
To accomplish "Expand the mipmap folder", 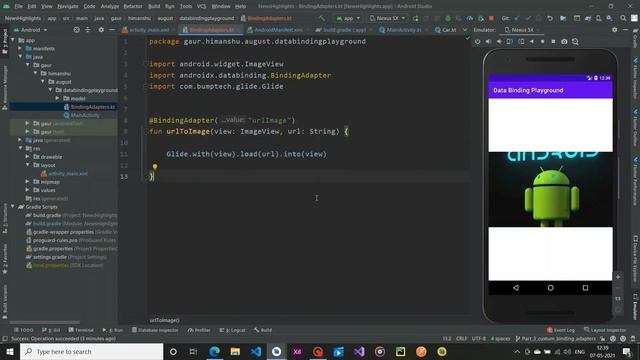I will (x=27, y=182).
